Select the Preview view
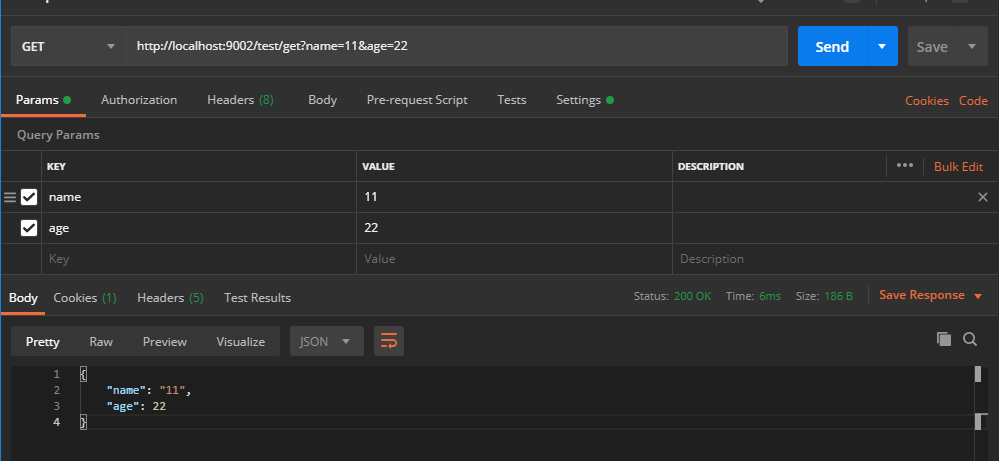Viewport: 999px width, 461px height. click(x=164, y=341)
